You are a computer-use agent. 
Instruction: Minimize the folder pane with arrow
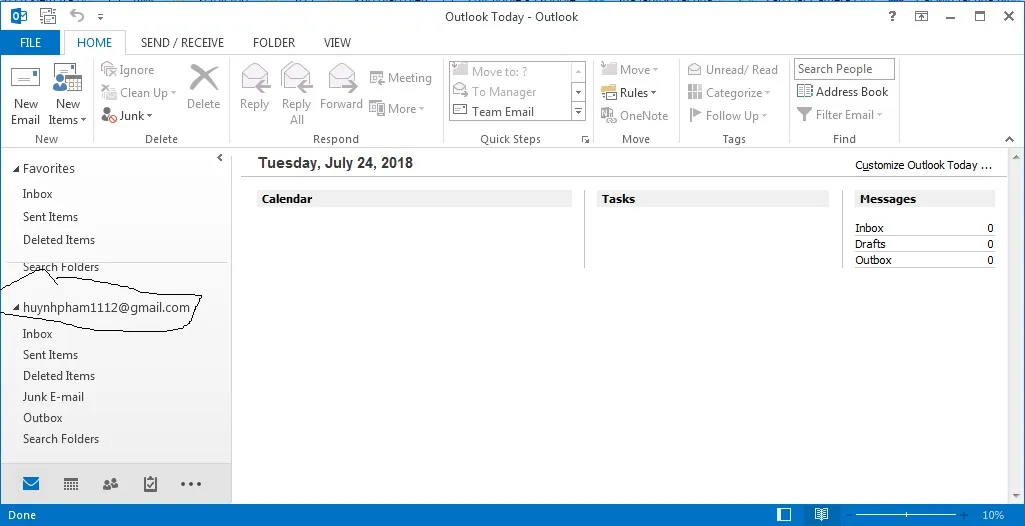(x=220, y=158)
